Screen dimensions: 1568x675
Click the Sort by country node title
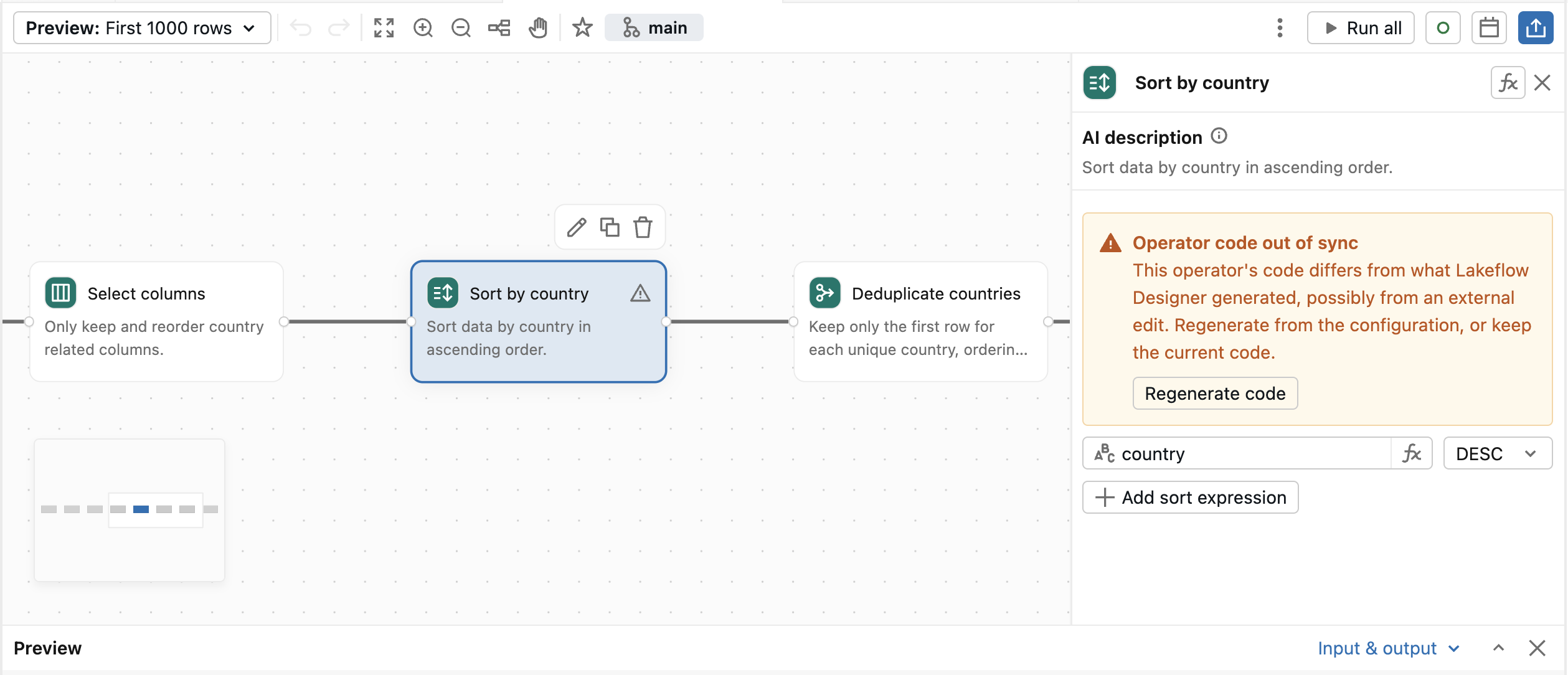[x=529, y=294]
